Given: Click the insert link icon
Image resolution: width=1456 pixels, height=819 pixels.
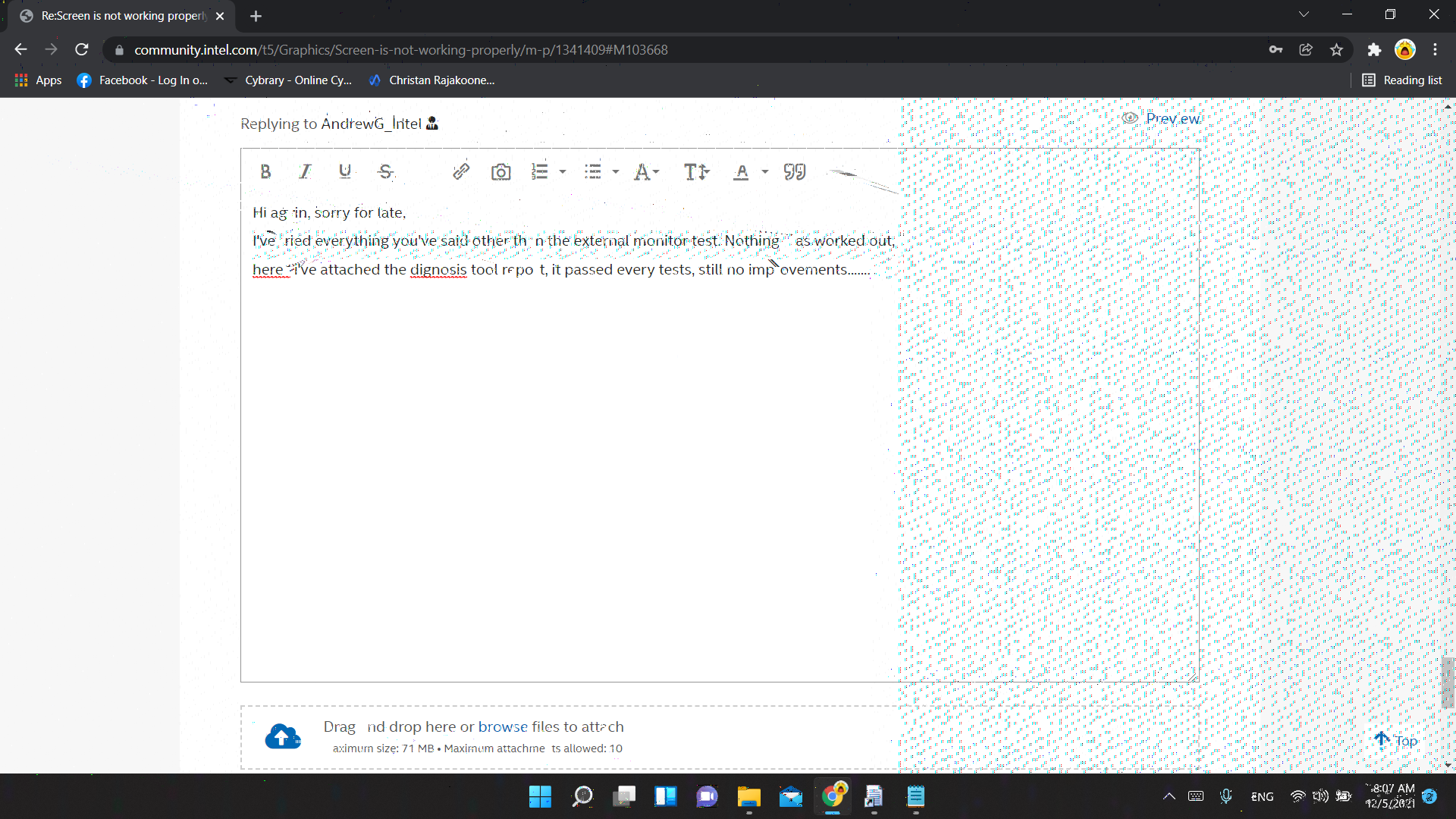Looking at the screenshot, I should pyautogui.click(x=461, y=172).
